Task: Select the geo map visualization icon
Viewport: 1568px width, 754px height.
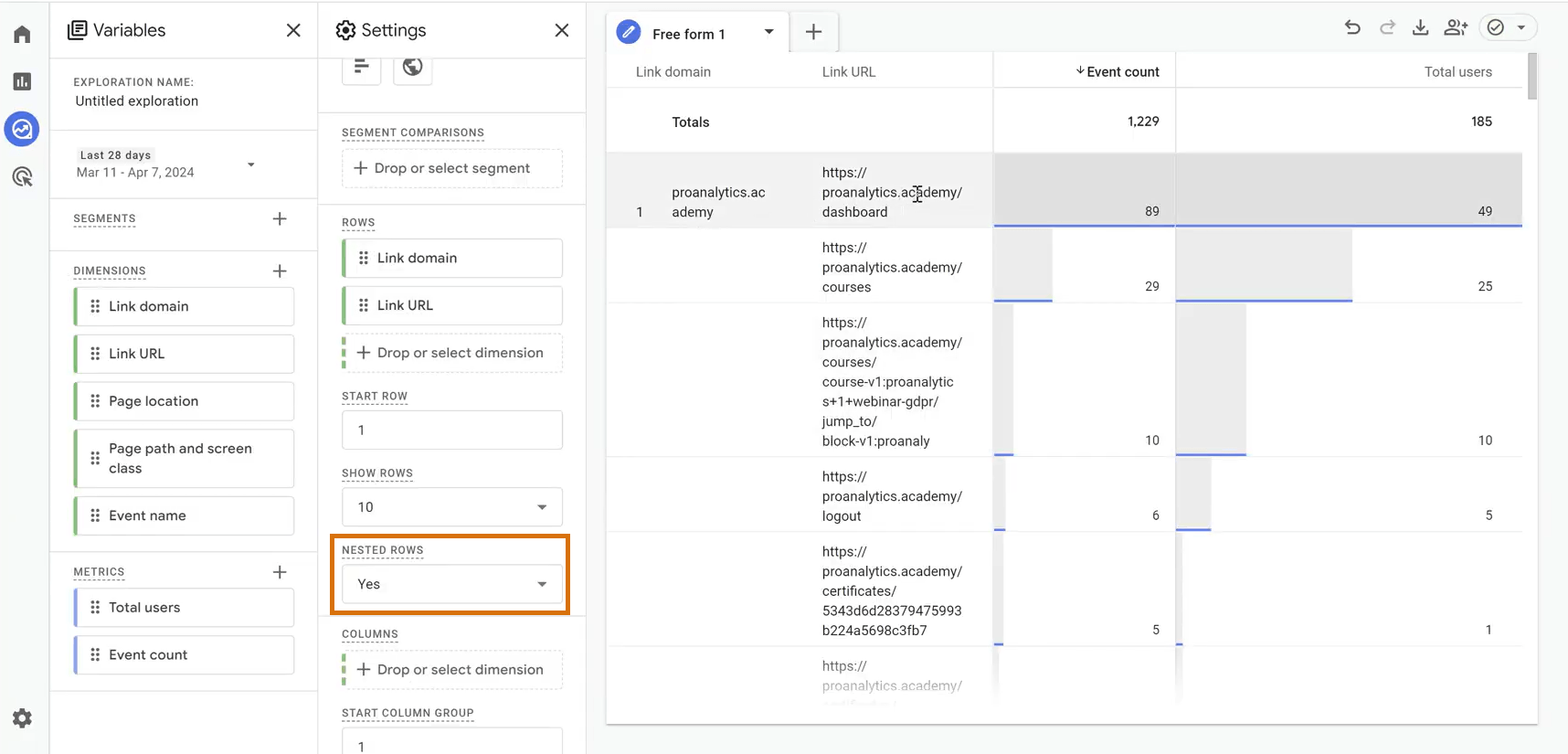Action: [412, 66]
